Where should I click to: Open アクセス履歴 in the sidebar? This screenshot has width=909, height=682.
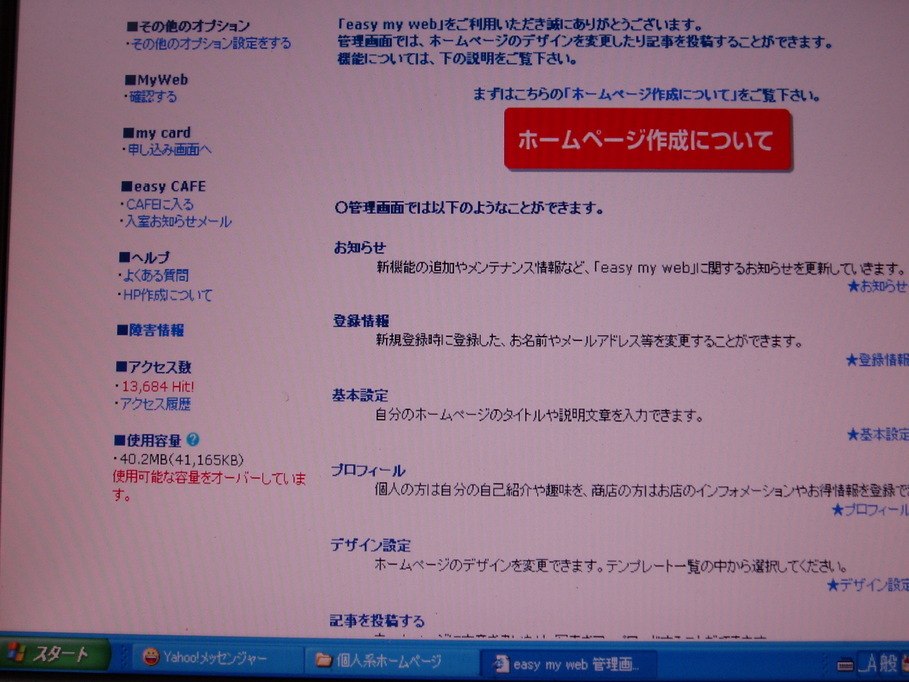coord(155,404)
